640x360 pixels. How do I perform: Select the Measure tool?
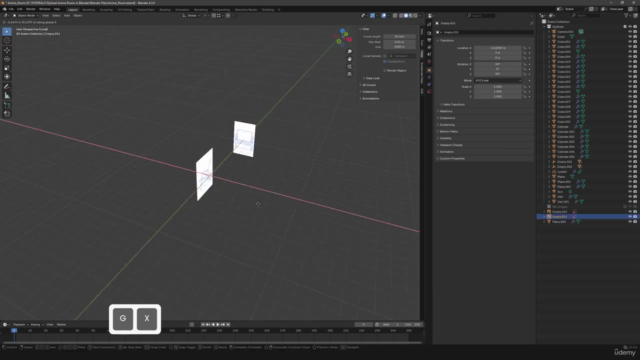pos(7,96)
